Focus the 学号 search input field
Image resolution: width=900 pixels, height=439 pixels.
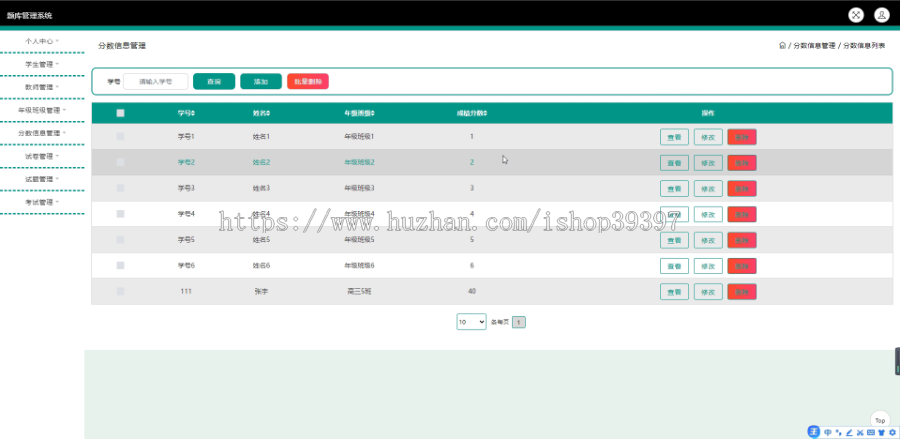tap(156, 81)
